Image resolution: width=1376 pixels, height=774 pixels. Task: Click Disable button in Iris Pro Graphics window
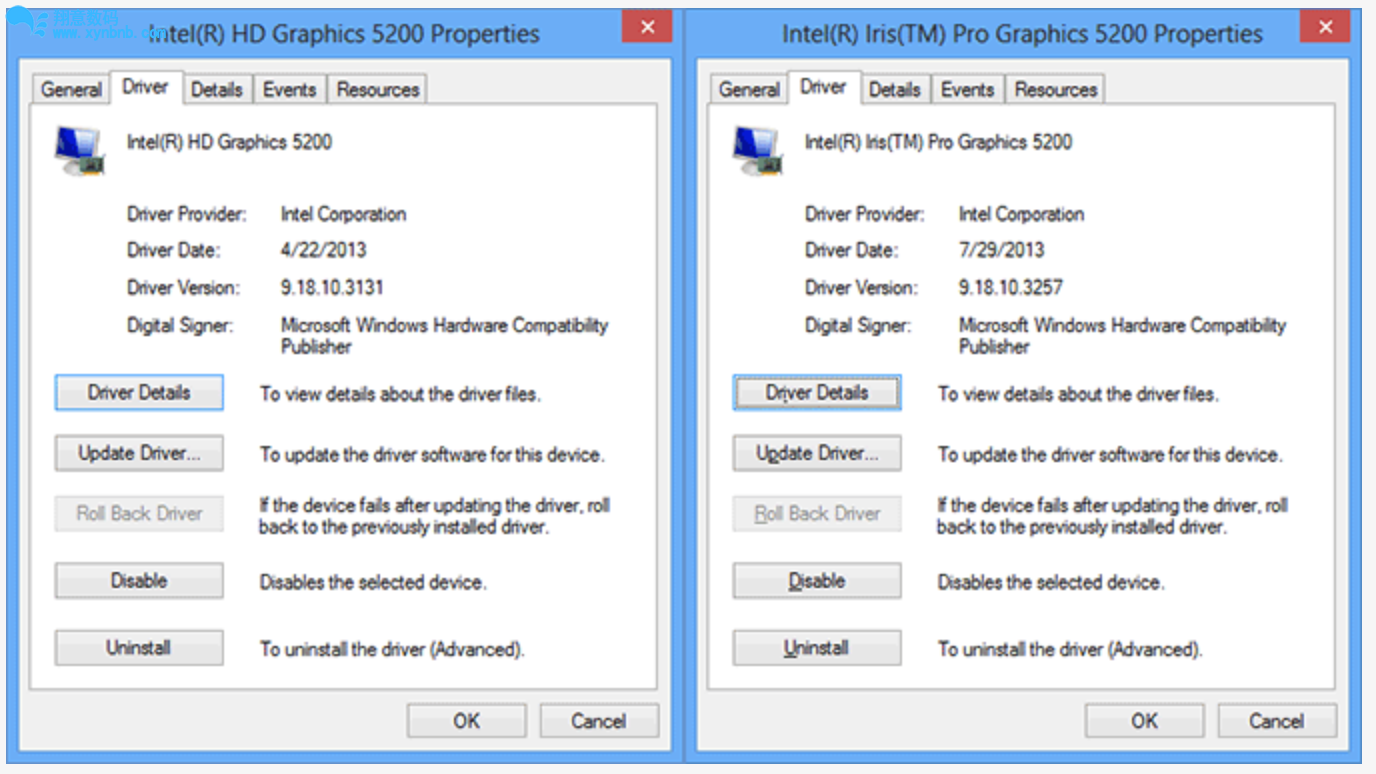pos(817,581)
